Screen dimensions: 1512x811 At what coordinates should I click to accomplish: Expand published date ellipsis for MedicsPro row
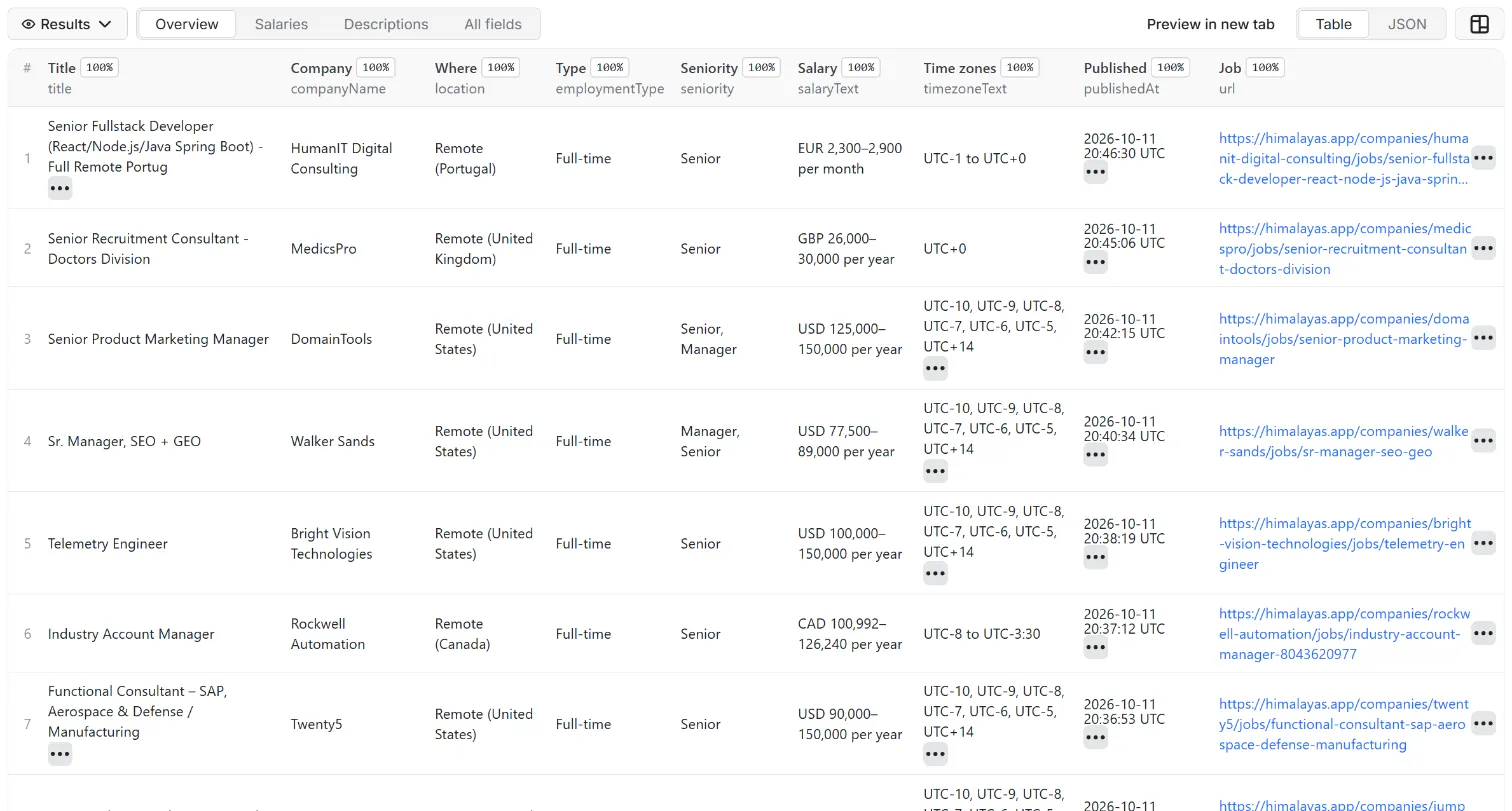(x=1096, y=262)
